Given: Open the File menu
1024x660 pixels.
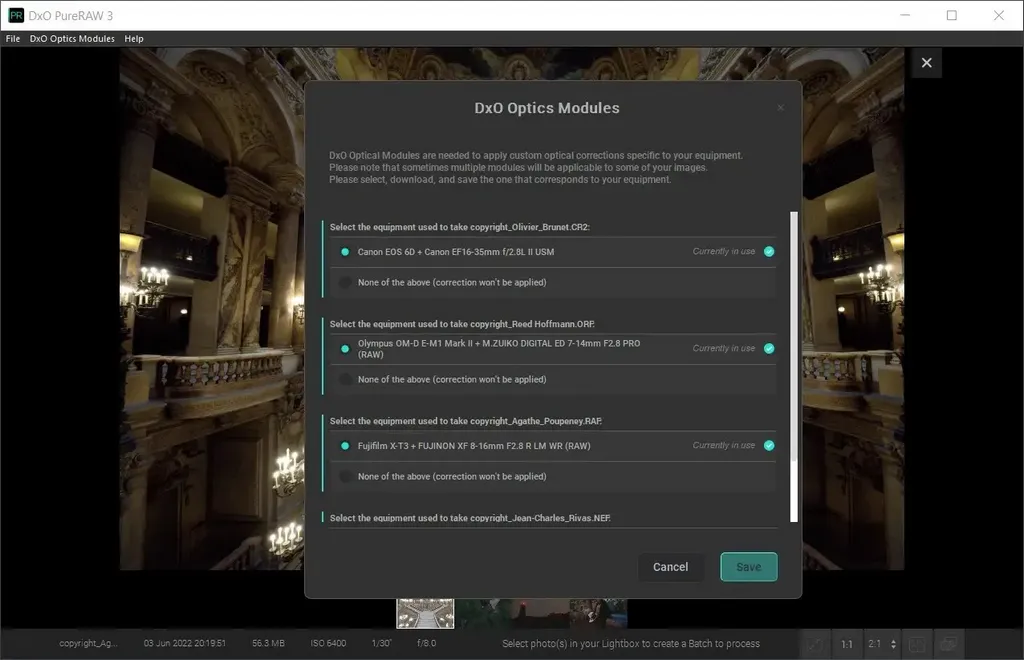Looking at the screenshot, I should 13,39.
